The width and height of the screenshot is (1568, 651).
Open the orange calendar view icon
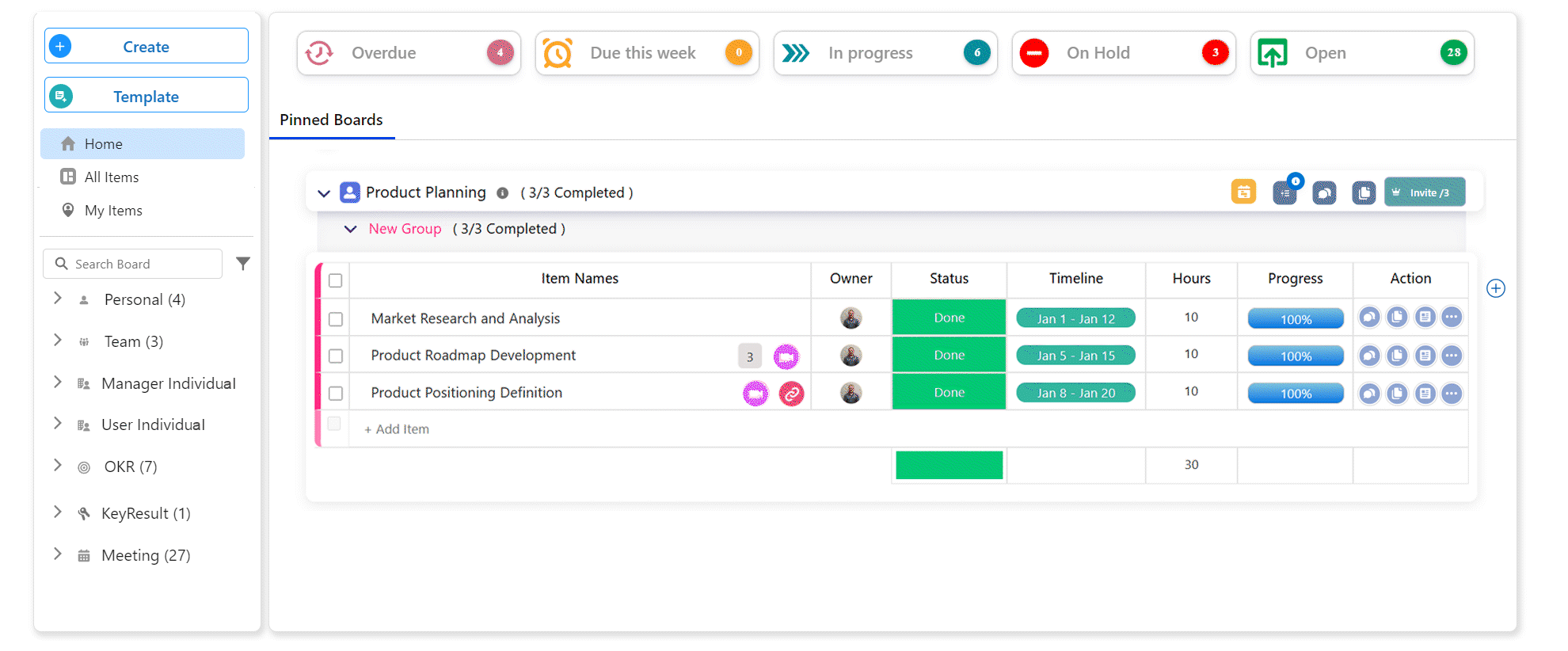pos(1243,192)
